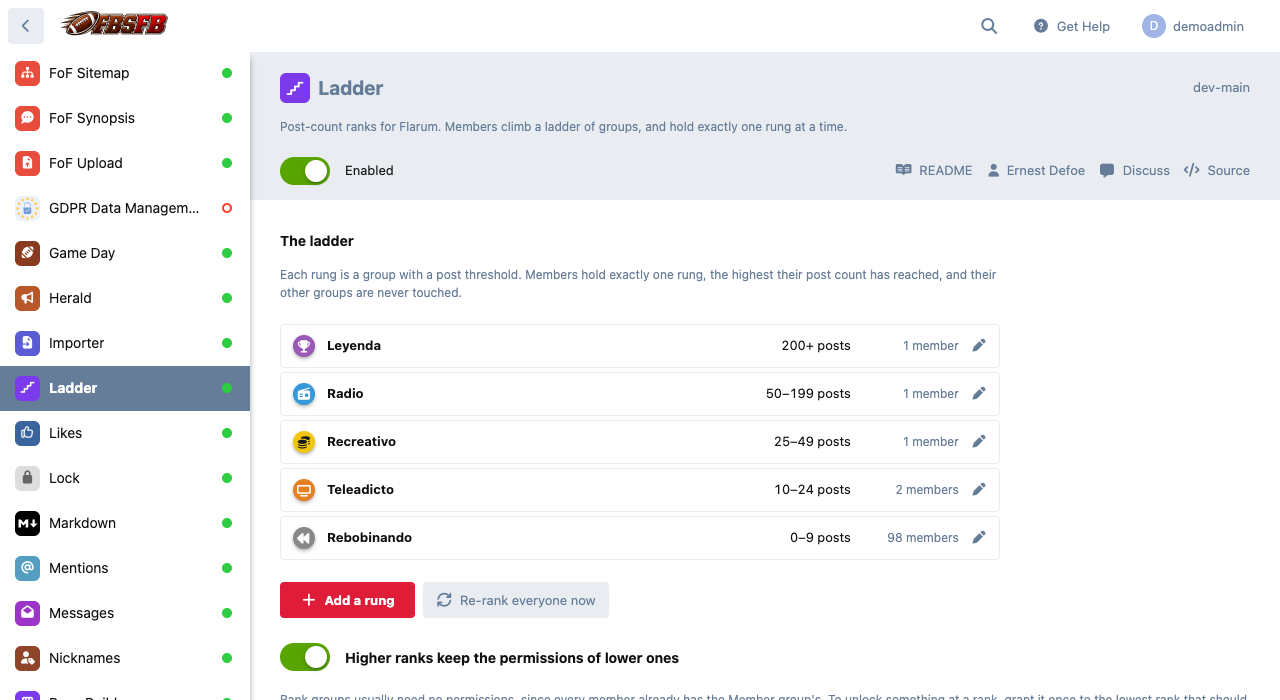Viewport: 1280px width, 700px height.
Task: Click the Teleadicto TV badge icon
Action: [x=304, y=490]
